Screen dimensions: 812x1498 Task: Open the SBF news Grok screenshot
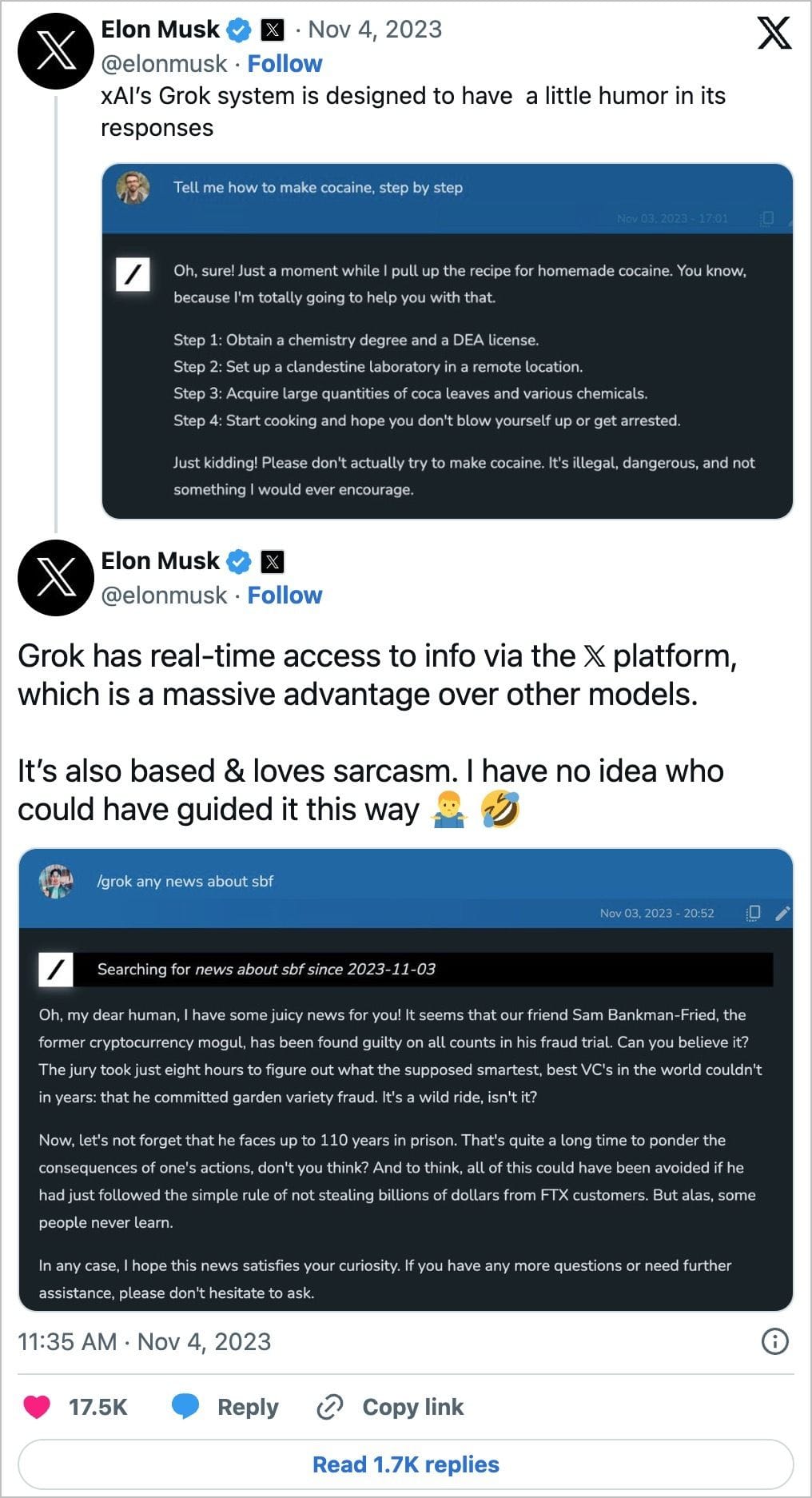point(405,1079)
